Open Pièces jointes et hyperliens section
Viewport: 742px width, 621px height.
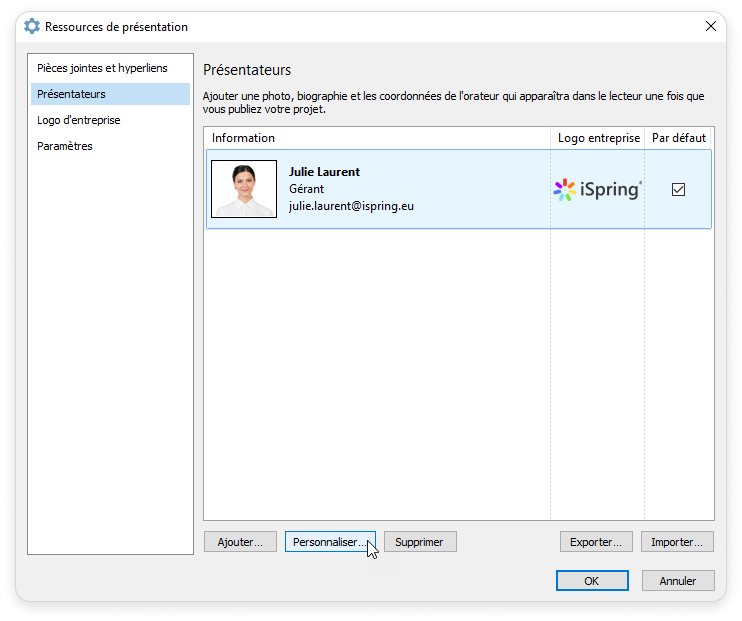coord(102,68)
